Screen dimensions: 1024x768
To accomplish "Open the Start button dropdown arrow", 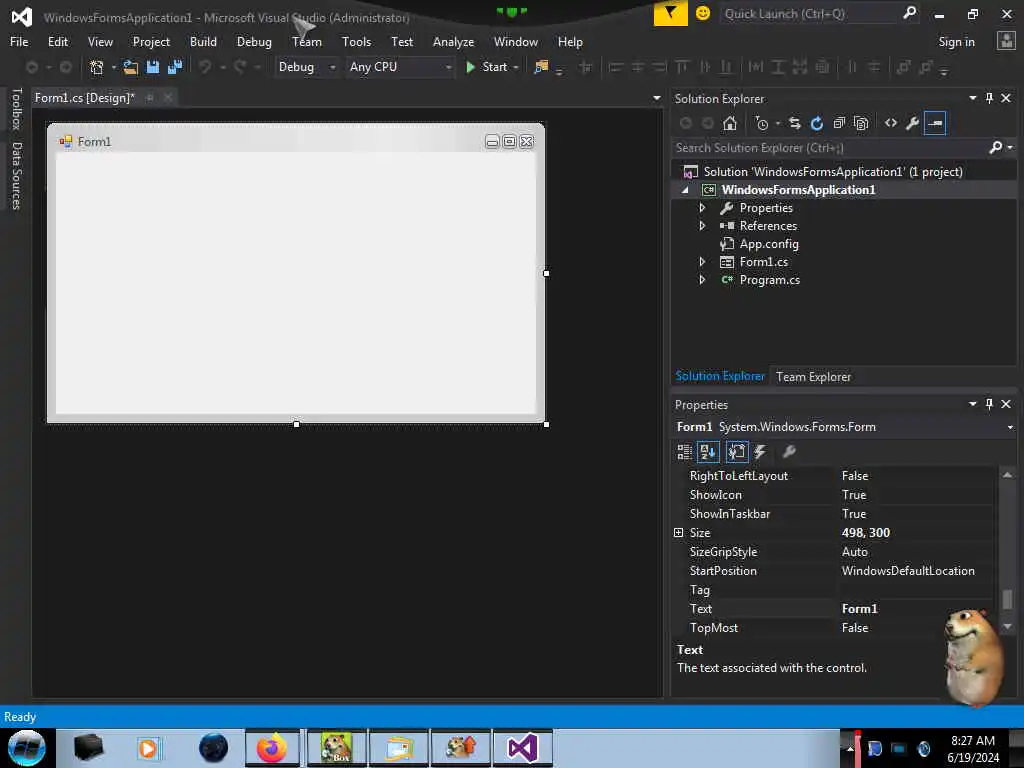I will pos(516,67).
